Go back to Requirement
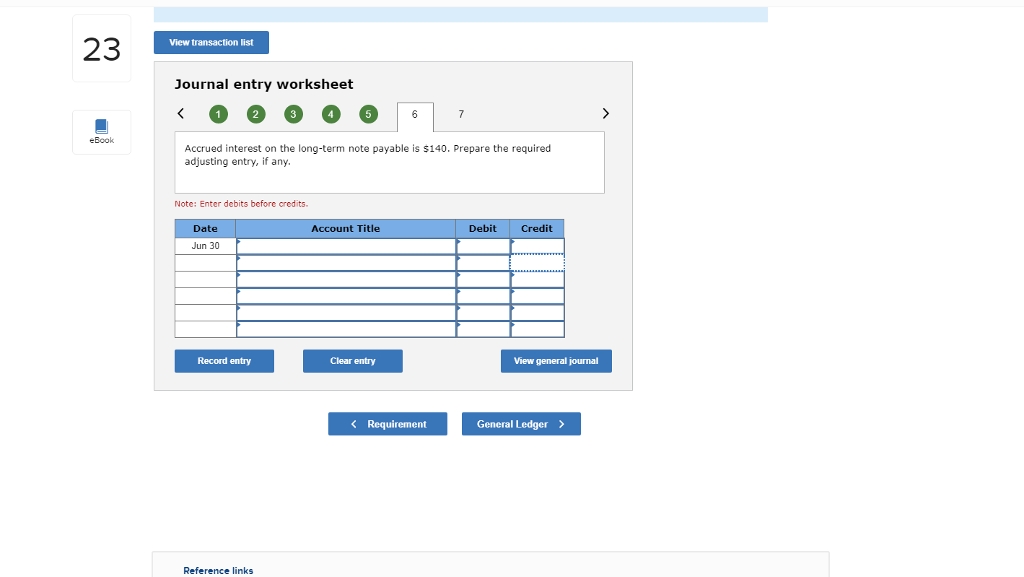Viewport: 1024px width, 577px height. click(387, 424)
